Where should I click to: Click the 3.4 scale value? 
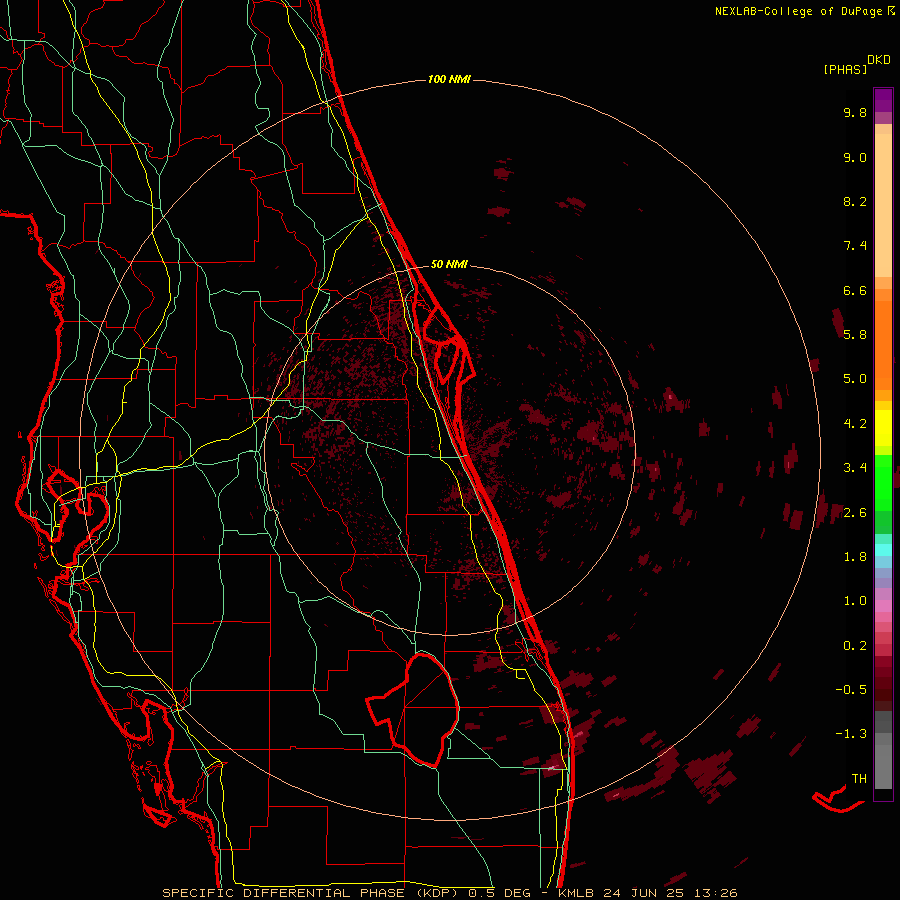(855, 468)
